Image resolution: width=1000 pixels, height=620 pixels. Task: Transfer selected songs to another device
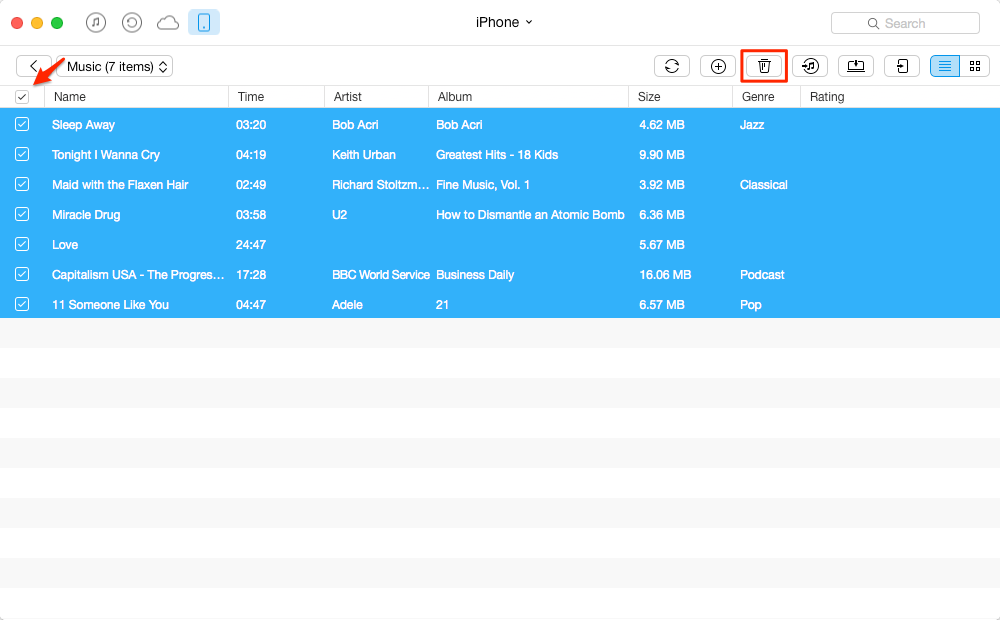click(x=902, y=66)
